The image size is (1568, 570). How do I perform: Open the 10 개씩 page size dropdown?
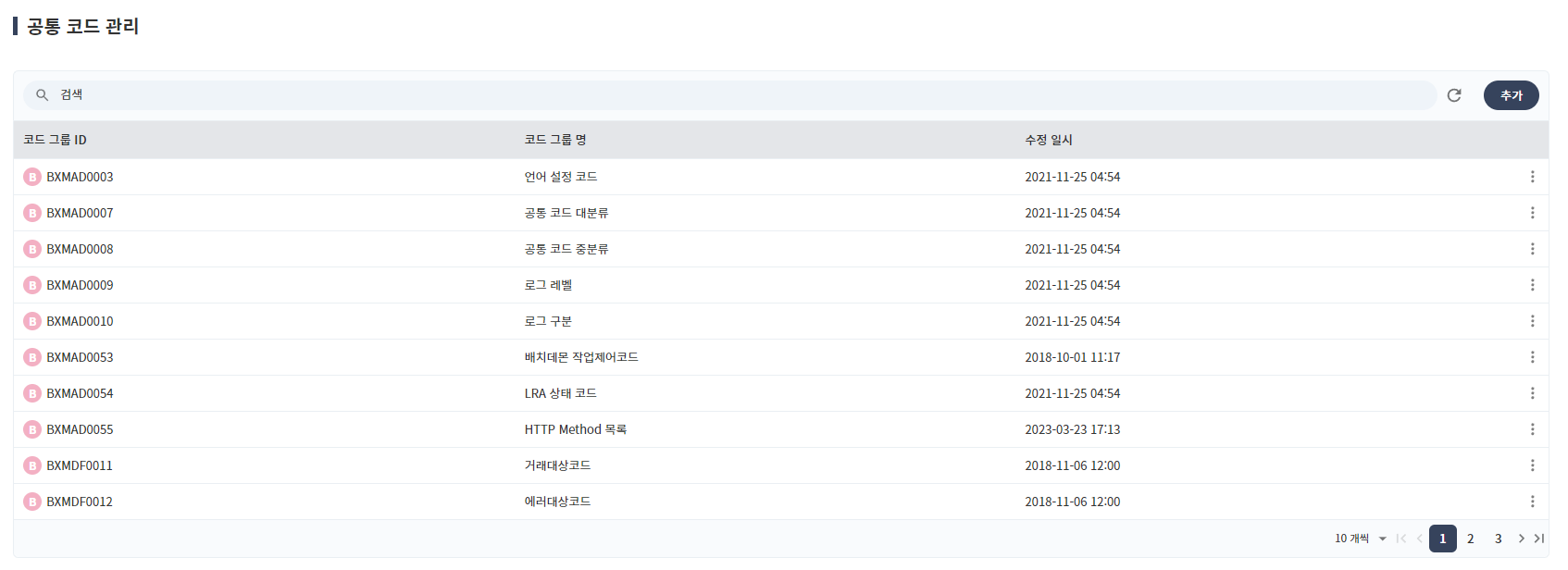click(x=1361, y=539)
